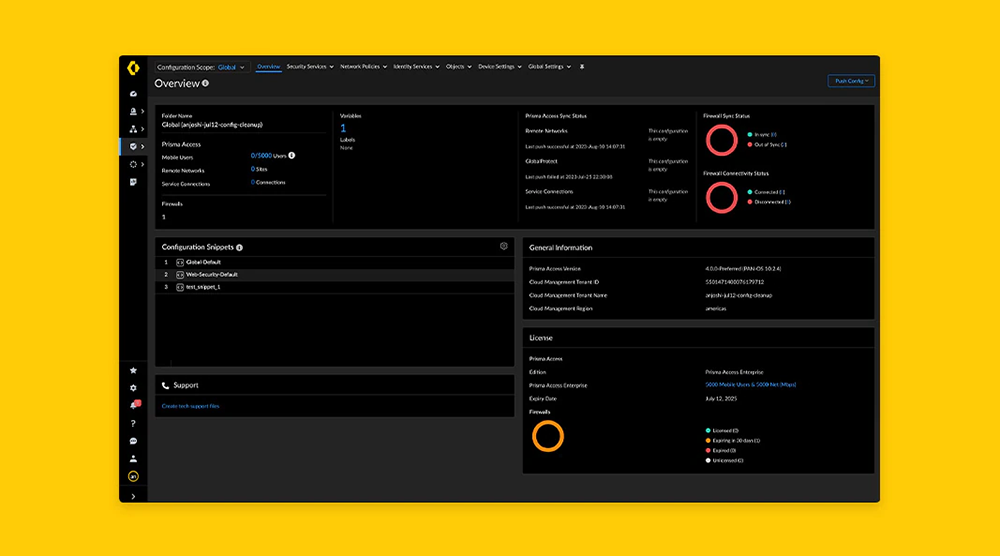Open the monitor user sidebar icon
The height and width of the screenshot is (556, 1000).
pos(133,111)
